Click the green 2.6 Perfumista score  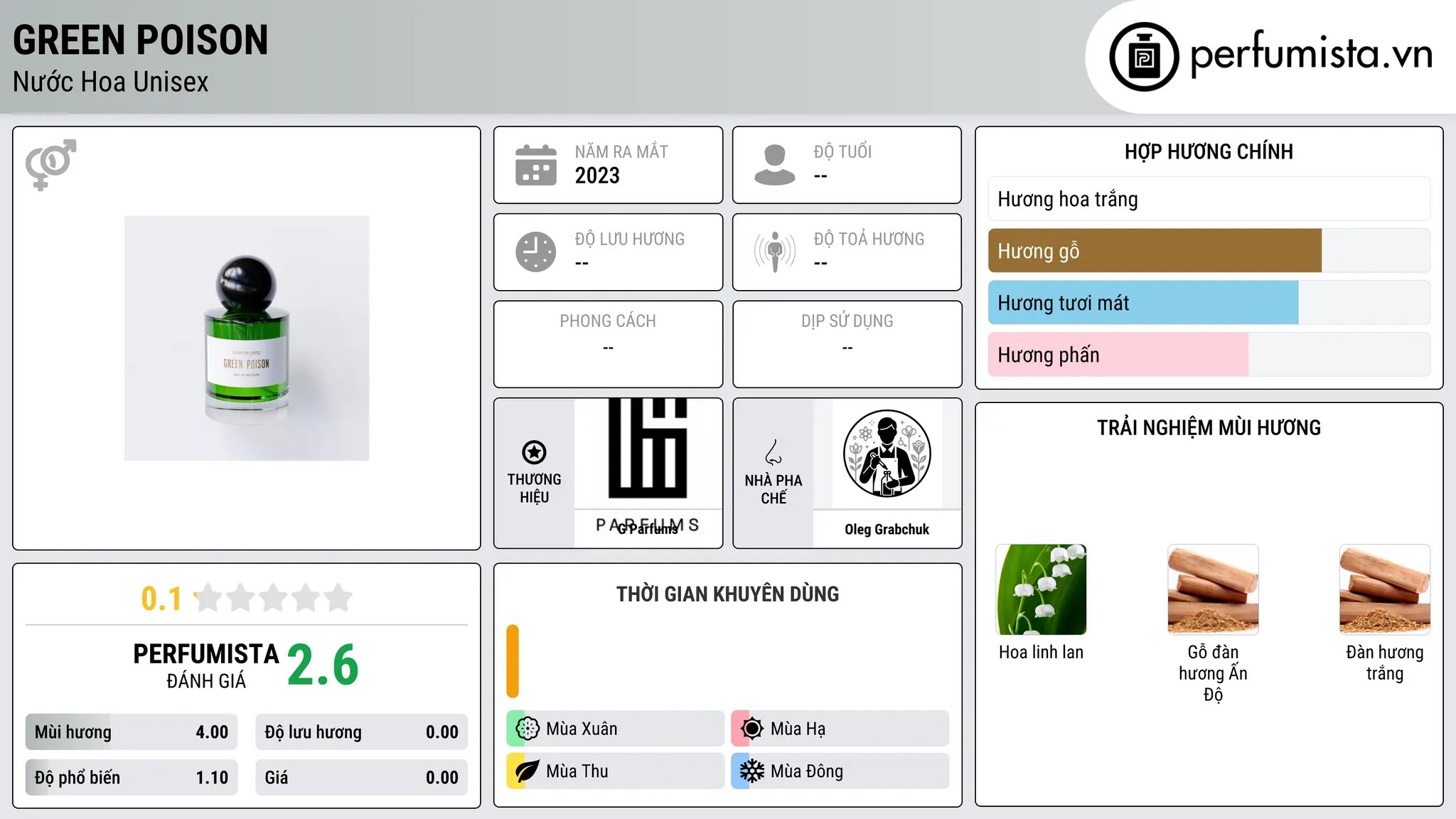coord(323,665)
